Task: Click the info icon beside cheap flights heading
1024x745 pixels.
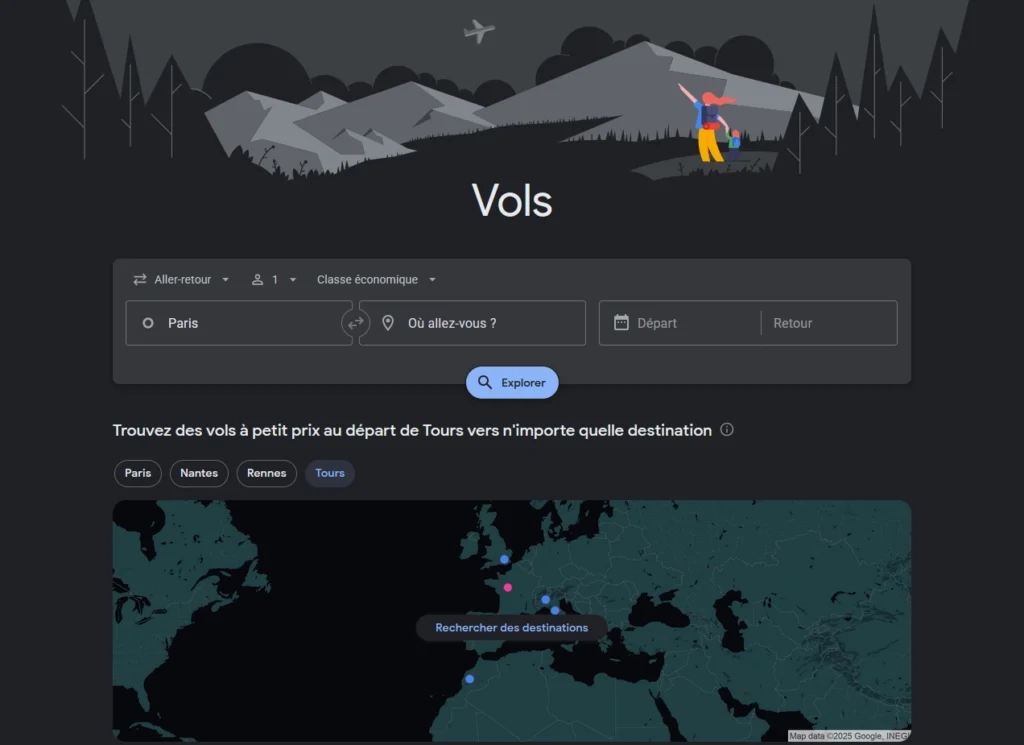Action: [x=727, y=430]
